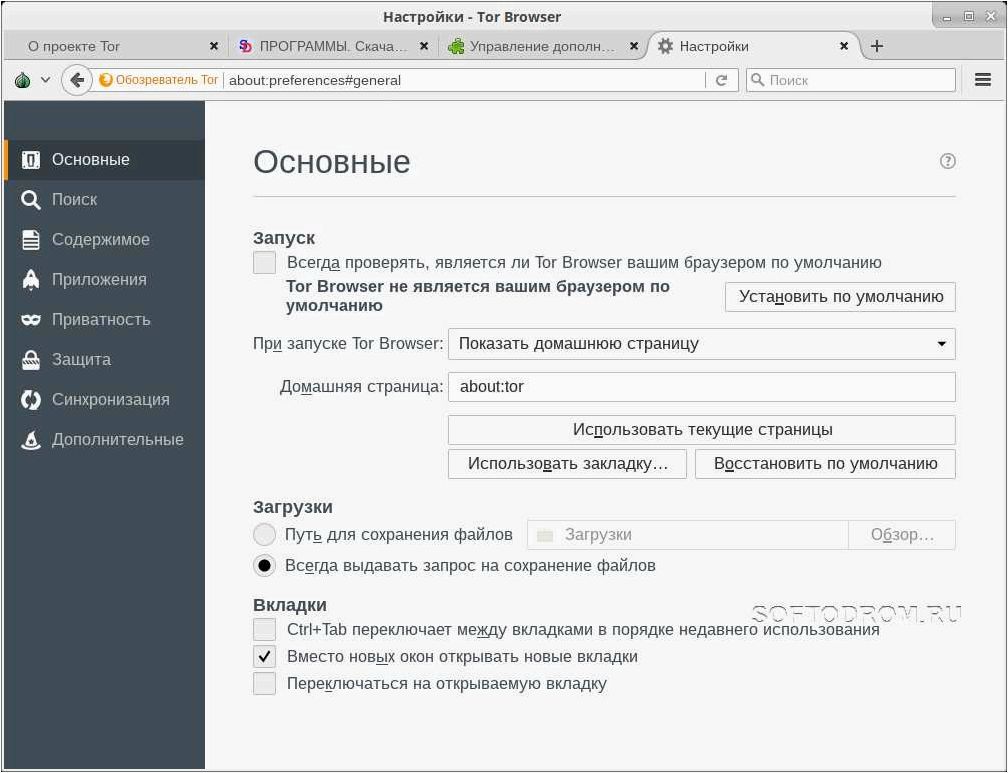Select the Настройки tab label
Viewport: 1008px width, 773px height.
pyautogui.click(x=714, y=46)
